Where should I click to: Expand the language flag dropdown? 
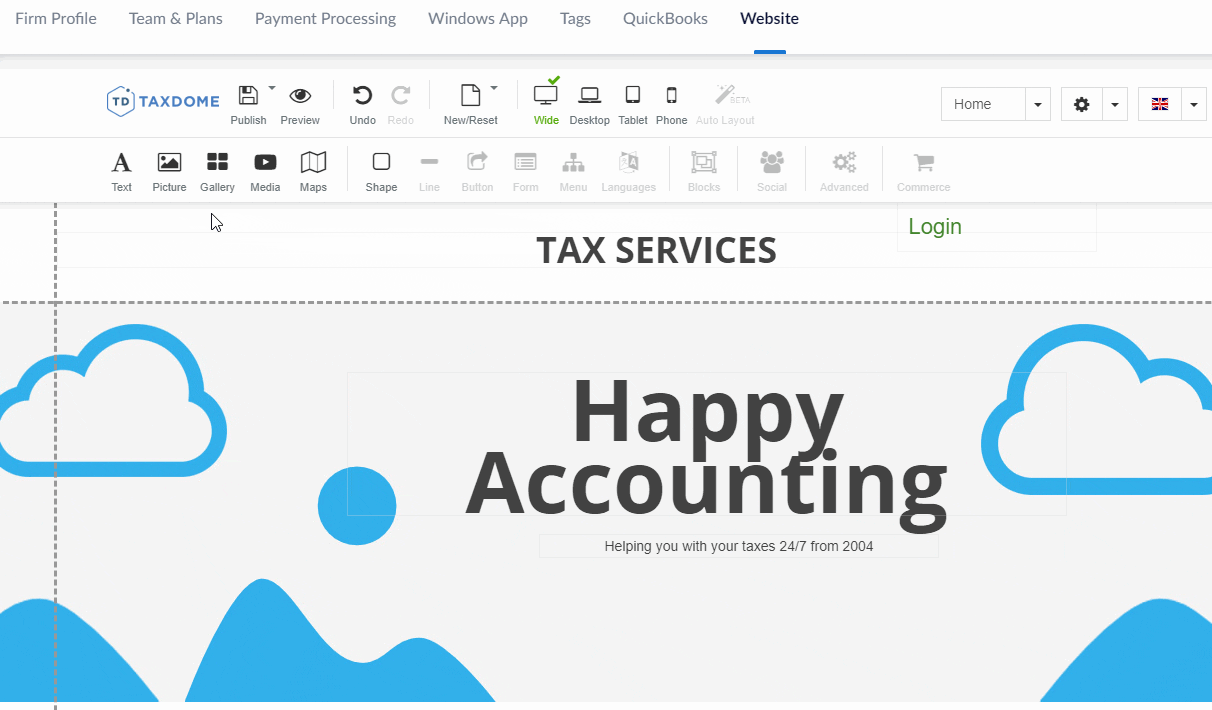click(x=1194, y=105)
